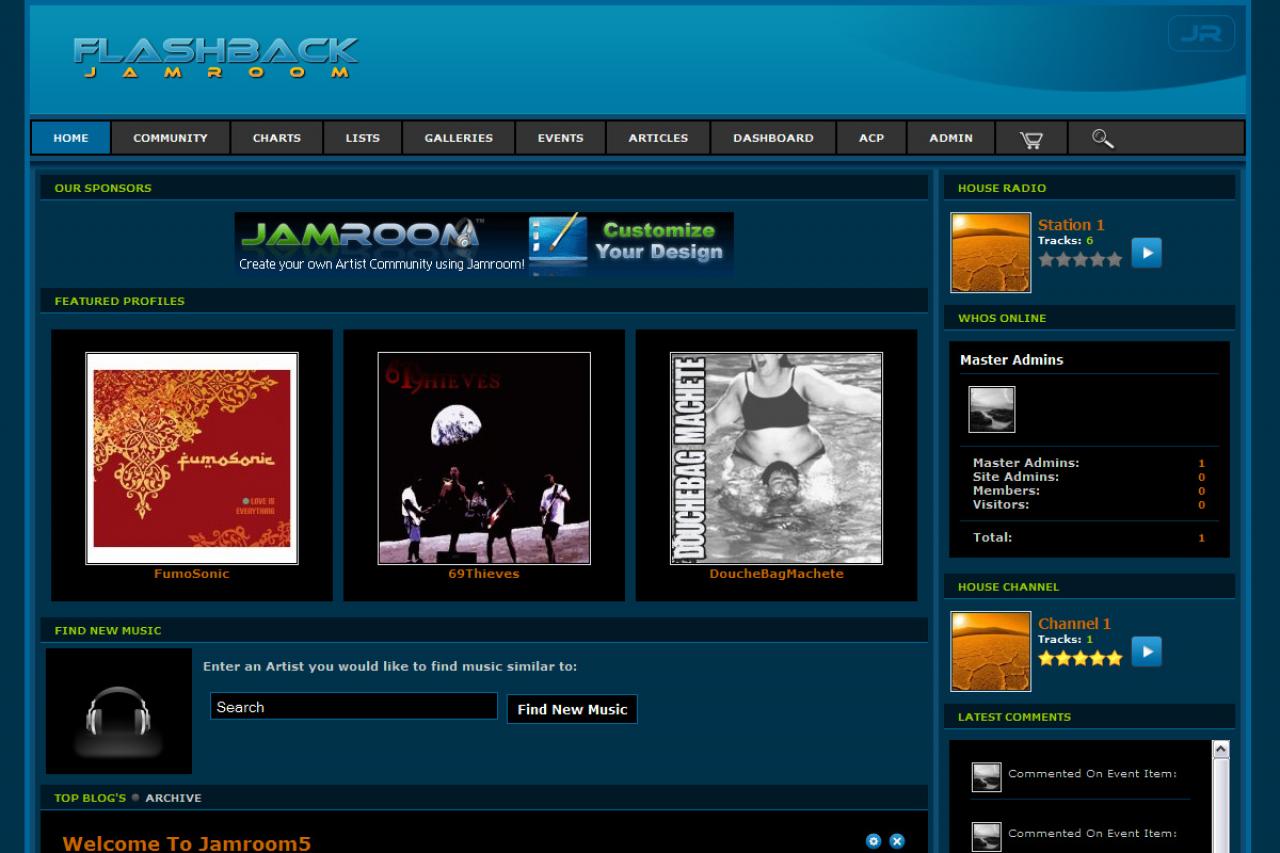Click the up arrow of the Latest Comments scrollbar
The image size is (1280, 853).
coord(1220,749)
